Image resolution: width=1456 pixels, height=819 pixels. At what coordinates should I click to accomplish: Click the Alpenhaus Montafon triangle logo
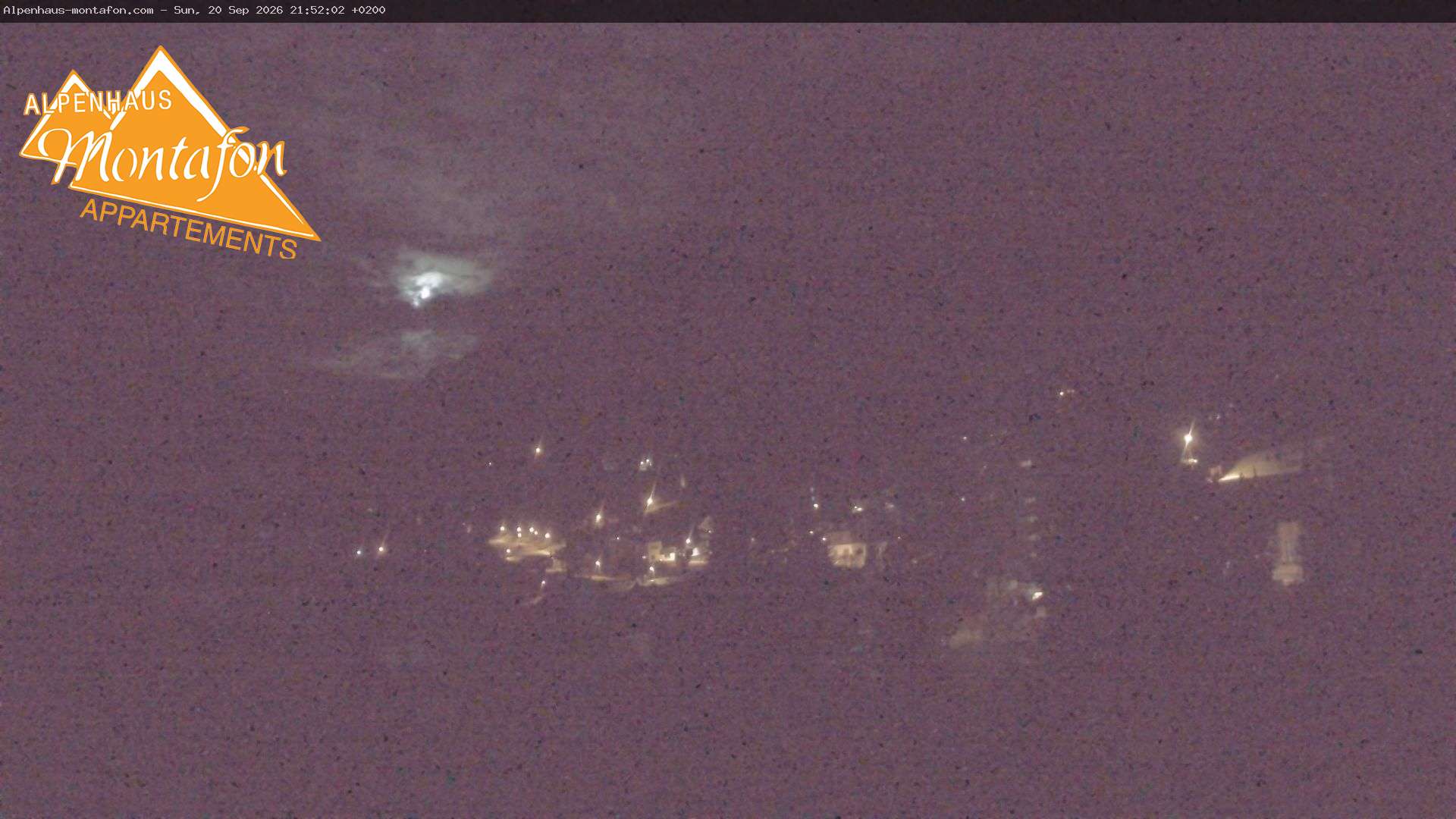coord(168,152)
